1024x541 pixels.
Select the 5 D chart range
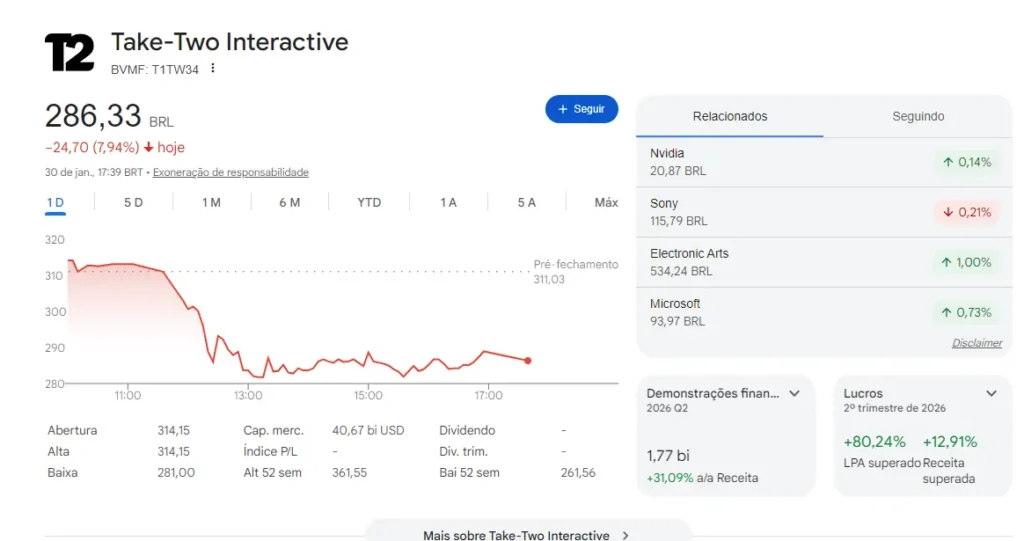pyautogui.click(x=133, y=203)
